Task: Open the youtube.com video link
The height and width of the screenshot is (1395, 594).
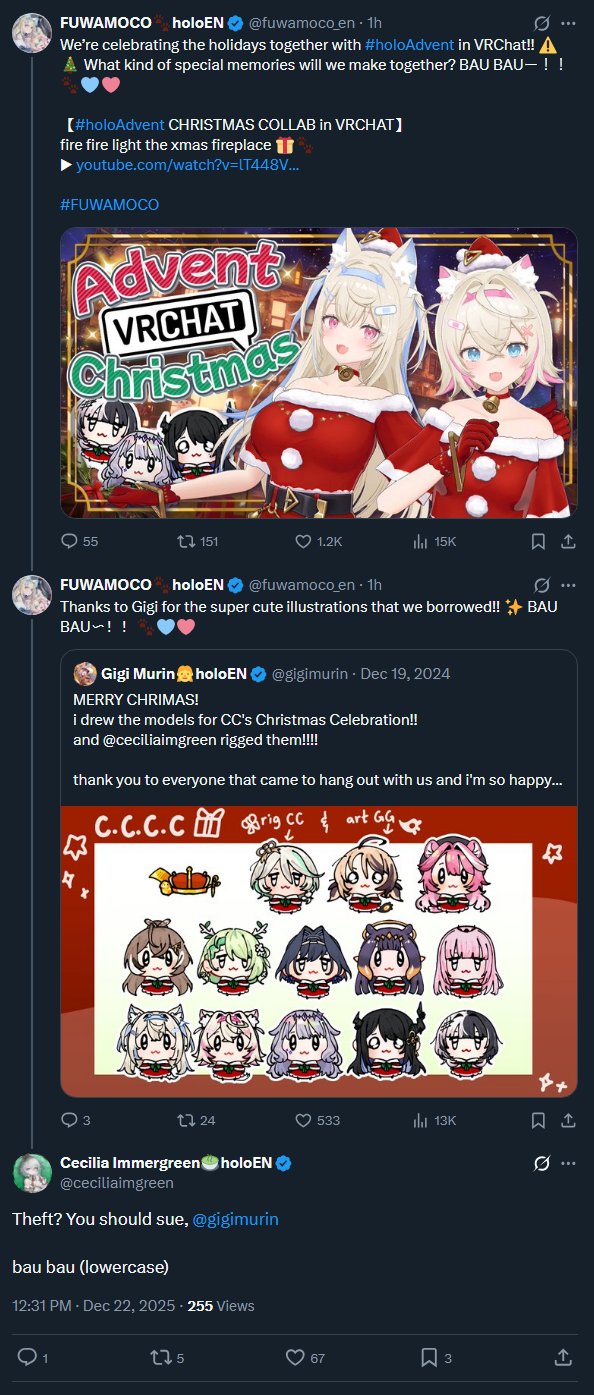Action: click(187, 164)
